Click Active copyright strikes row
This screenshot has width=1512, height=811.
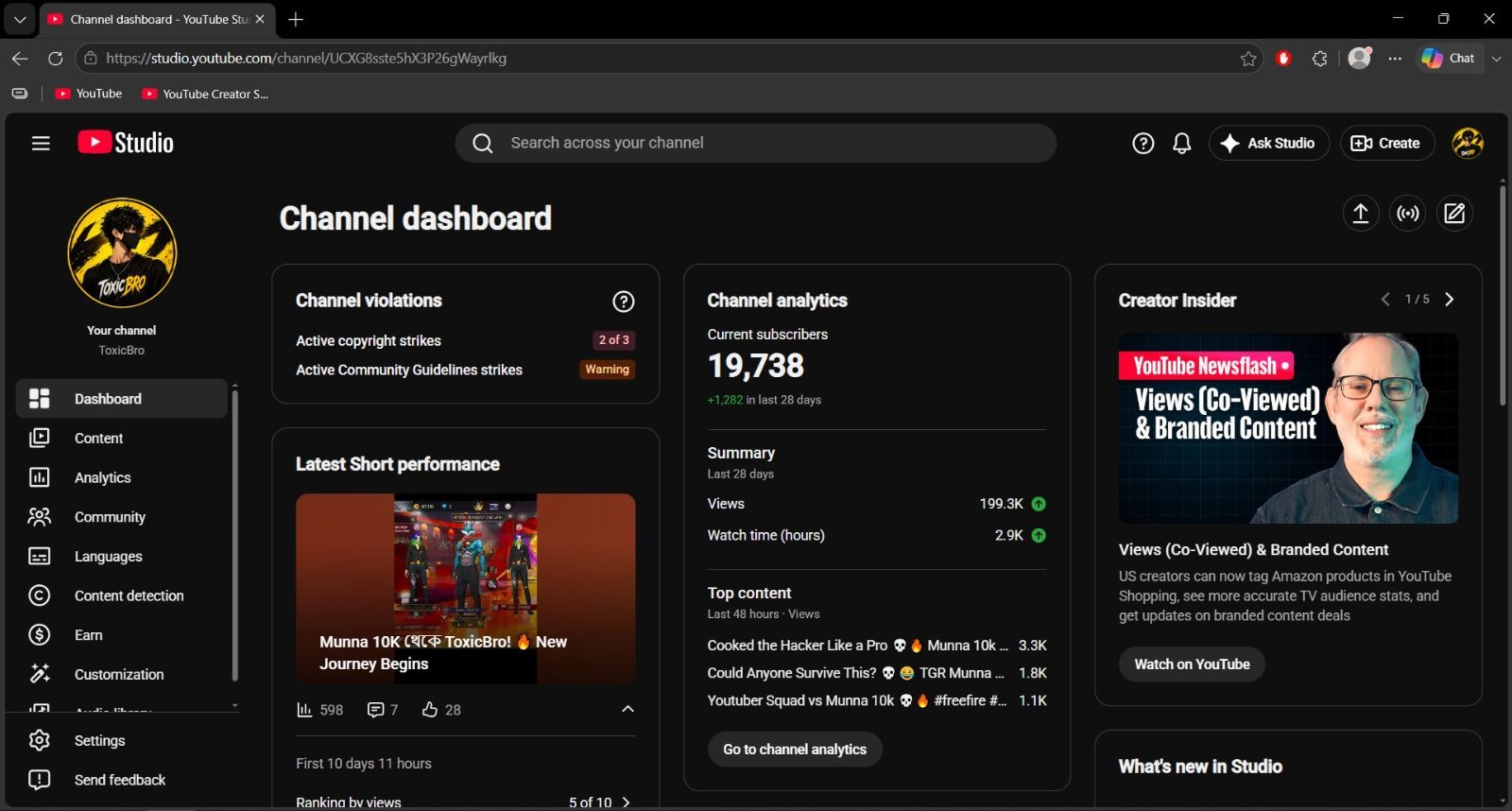point(465,340)
